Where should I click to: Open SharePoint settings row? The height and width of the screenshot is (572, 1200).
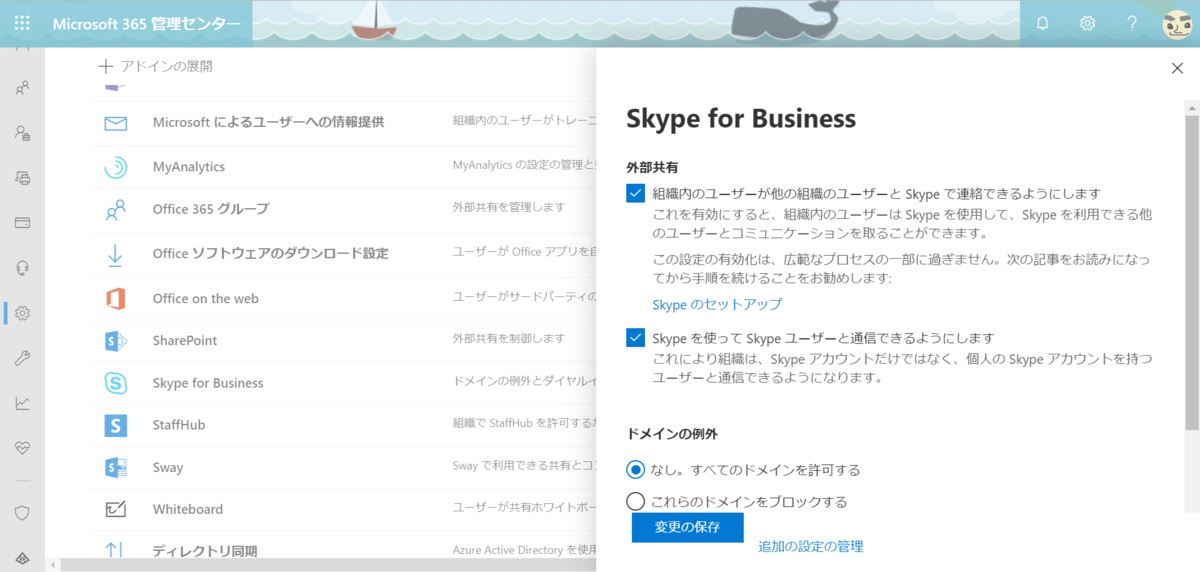click(342, 340)
